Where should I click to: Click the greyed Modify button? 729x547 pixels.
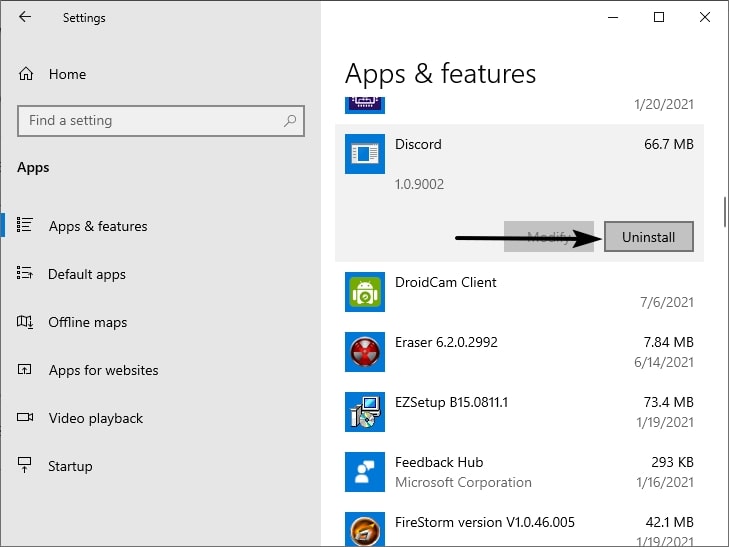549,237
